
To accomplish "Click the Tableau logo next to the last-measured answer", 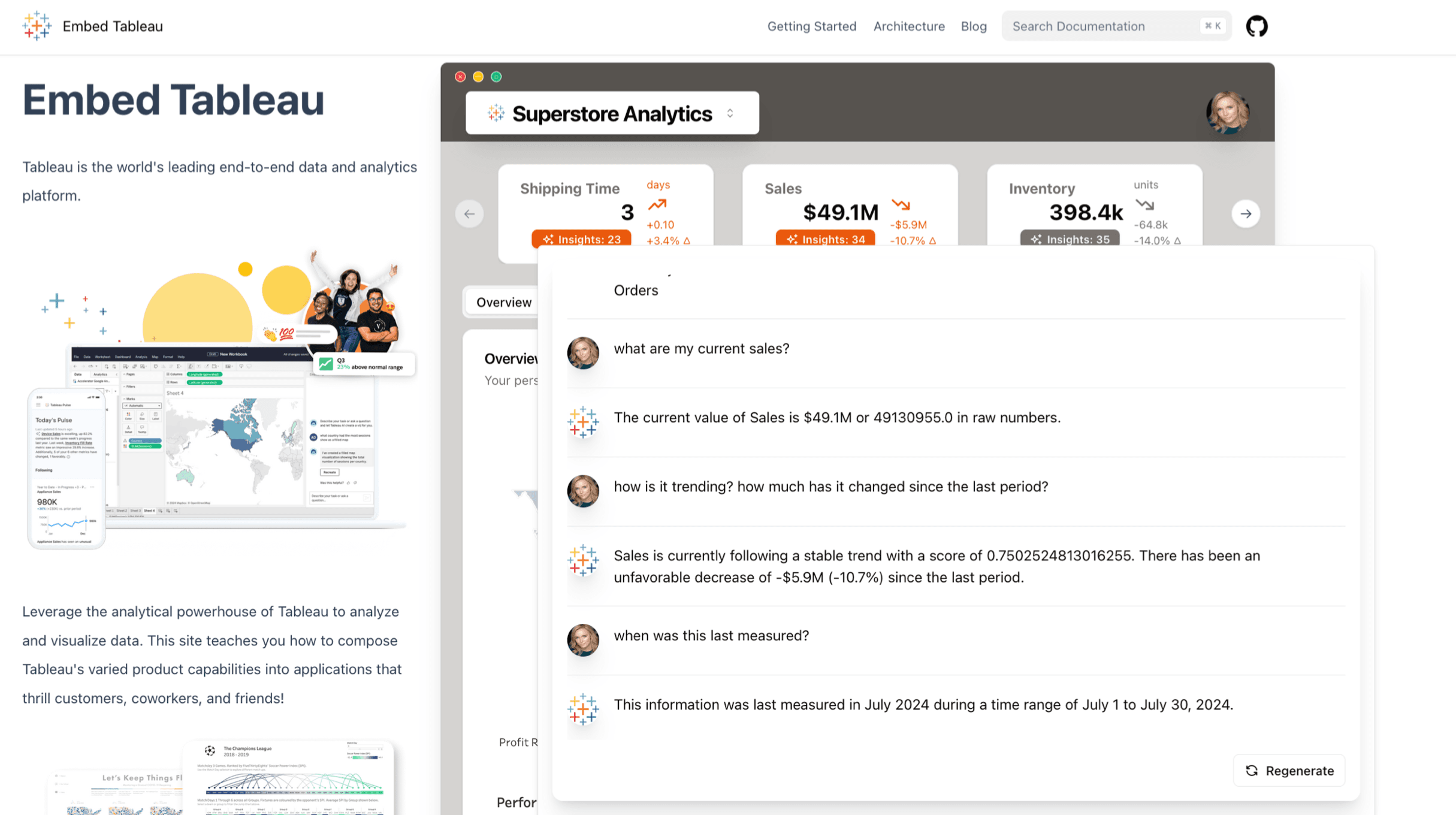I will (x=583, y=710).
